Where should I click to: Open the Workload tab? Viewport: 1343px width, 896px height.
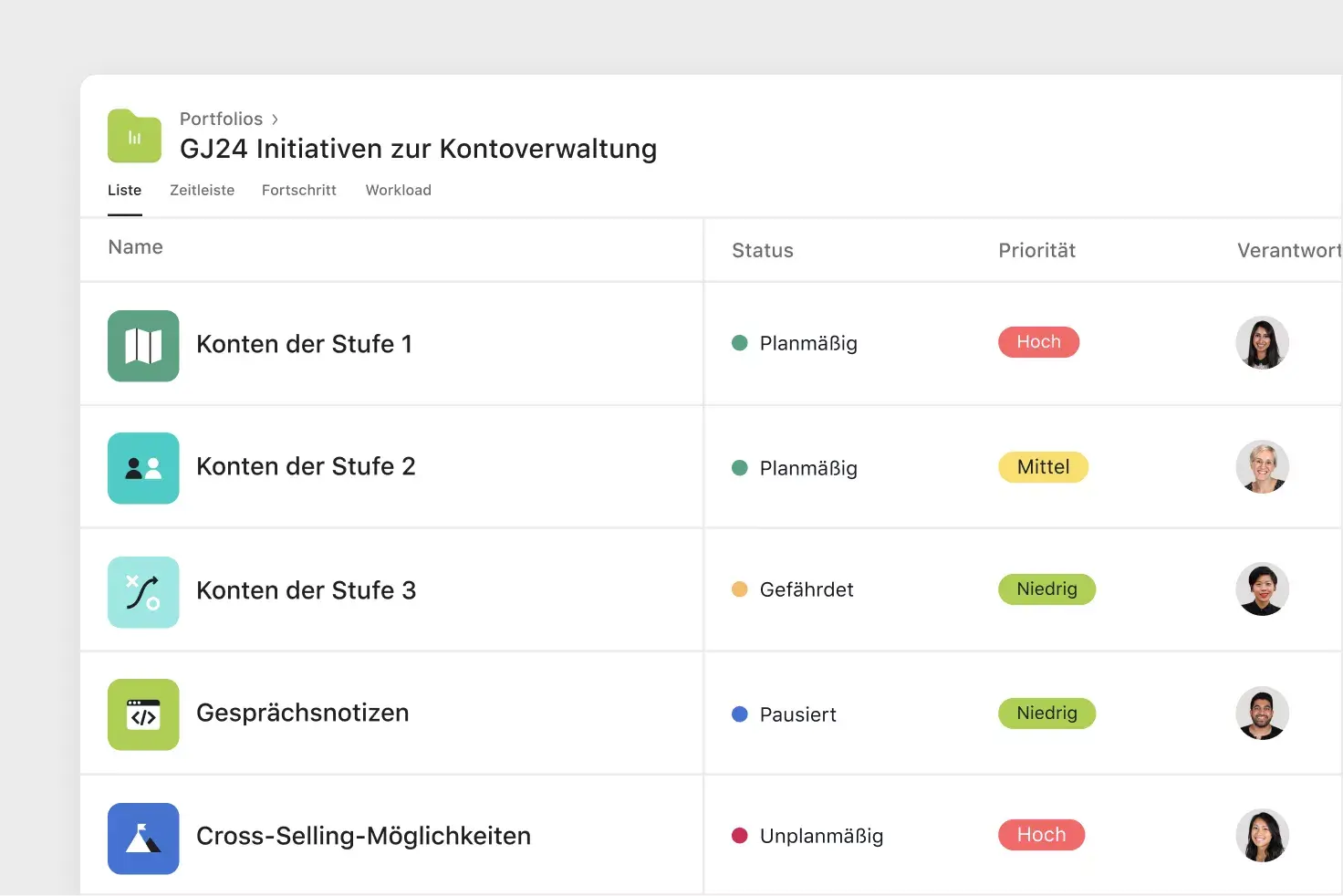pyautogui.click(x=398, y=190)
